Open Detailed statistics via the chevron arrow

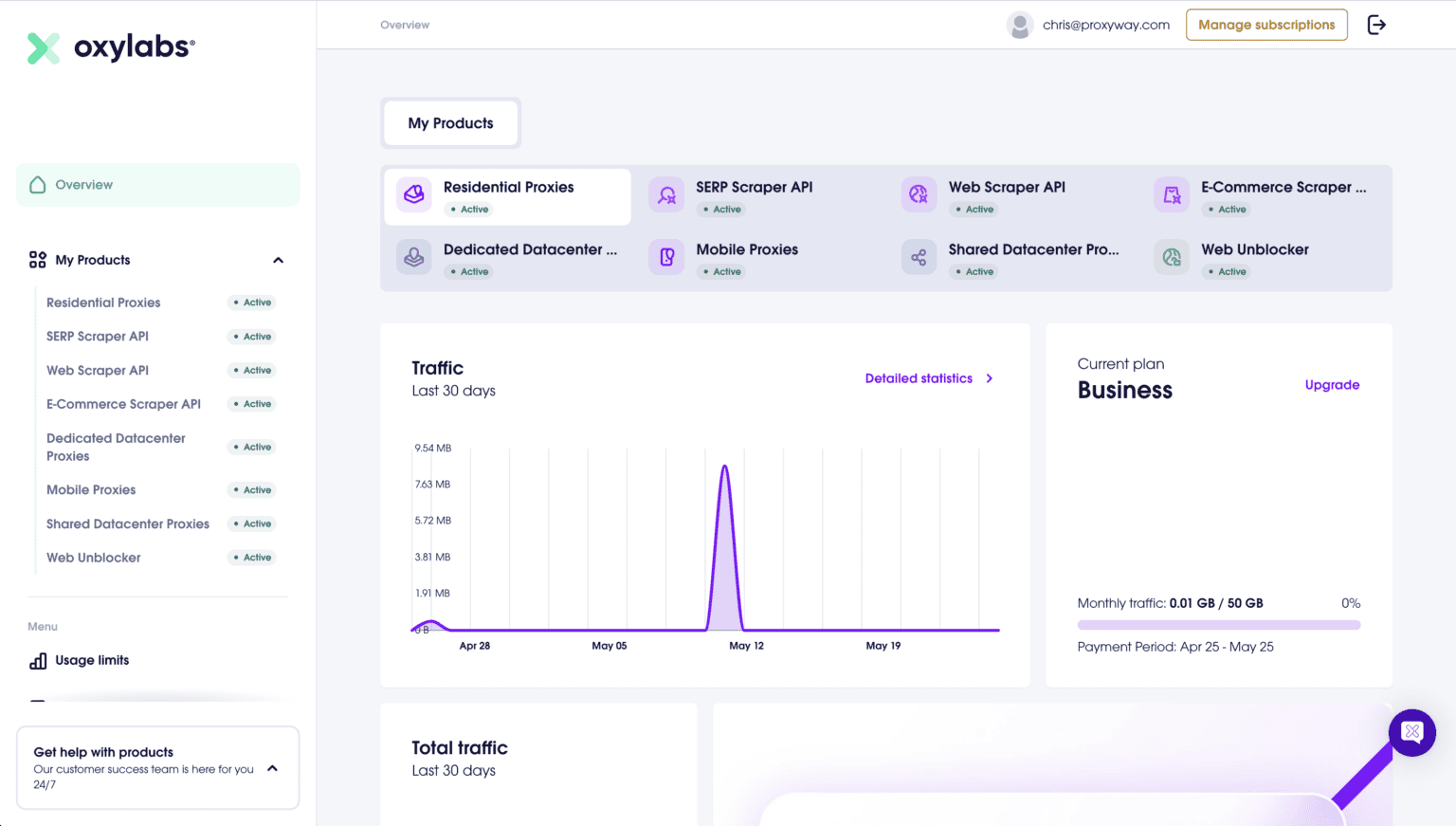(989, 377)
